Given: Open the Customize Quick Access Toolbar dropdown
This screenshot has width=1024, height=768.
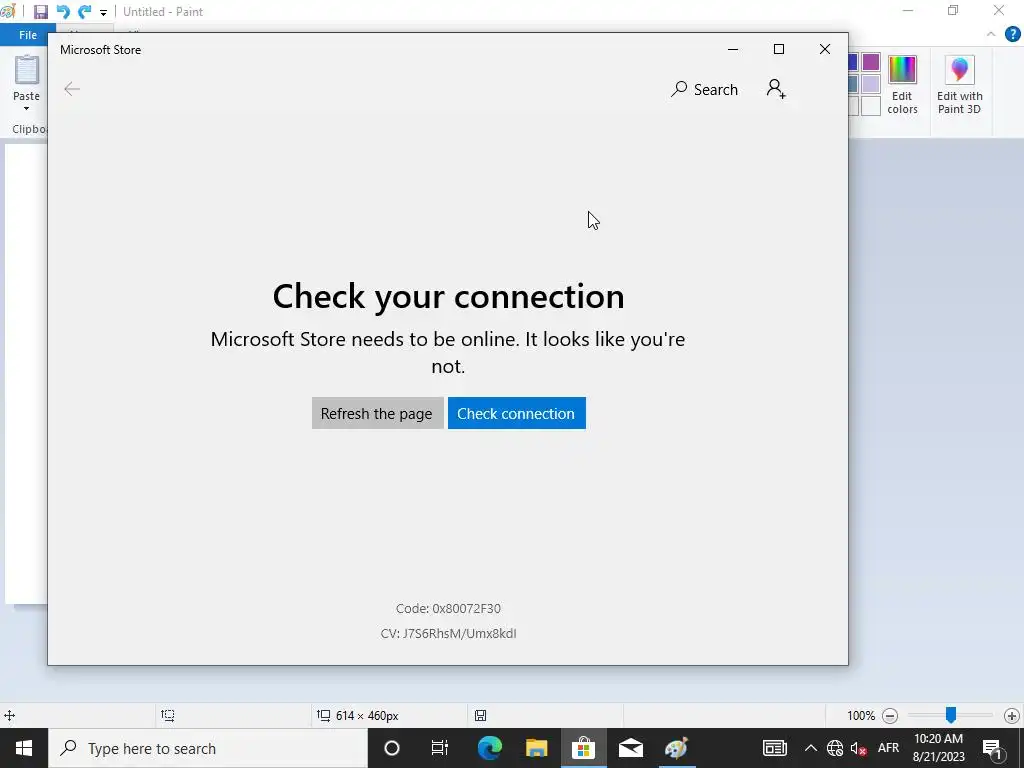Looking at the screenshot, I should tap(103, 12).
